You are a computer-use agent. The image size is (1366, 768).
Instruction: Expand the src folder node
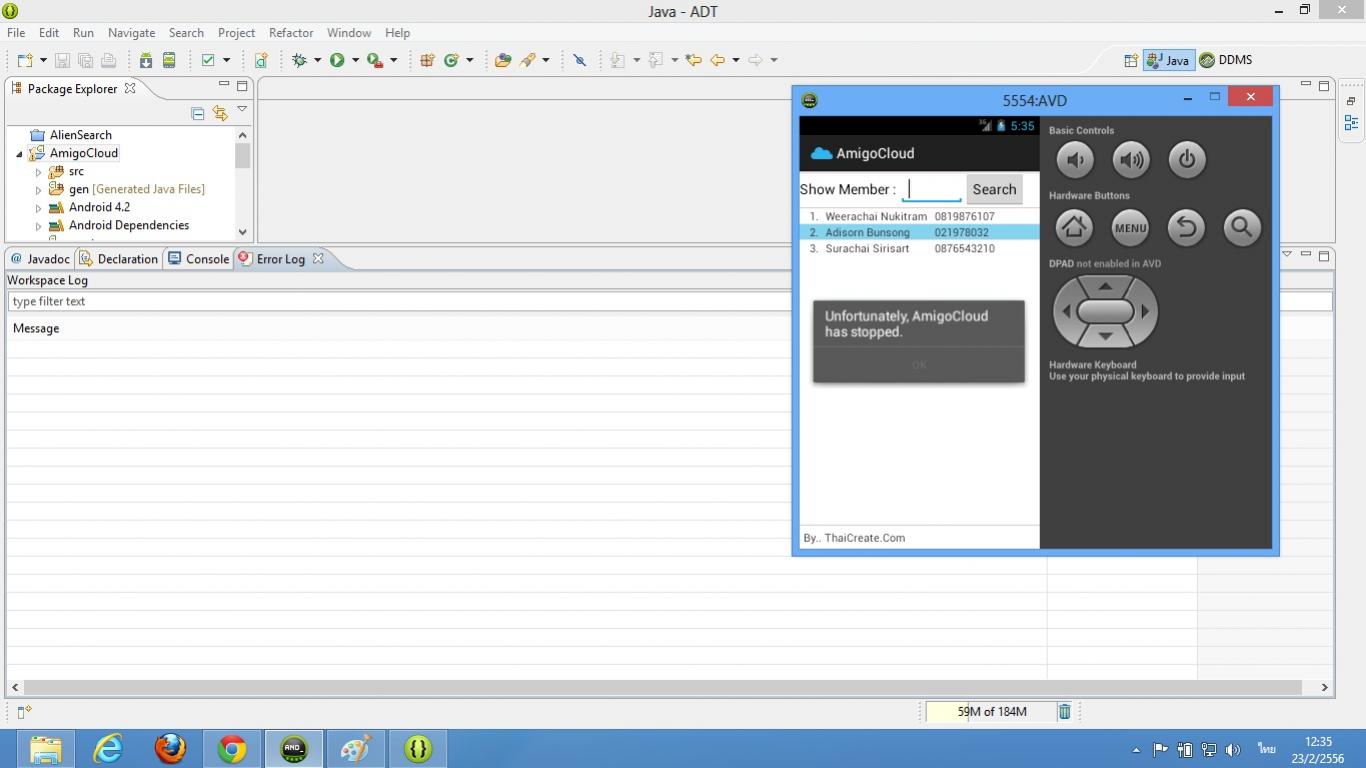[39, 172]
